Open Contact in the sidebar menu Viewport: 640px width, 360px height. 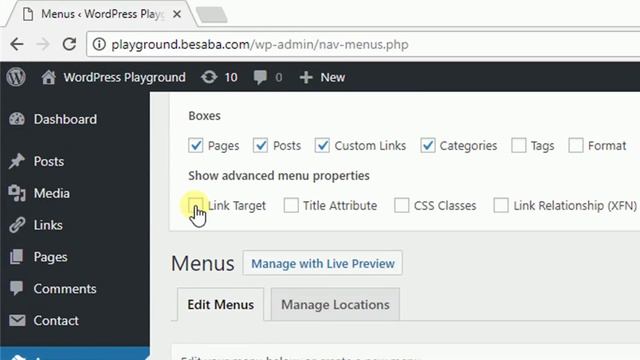(x=56, y=320)
